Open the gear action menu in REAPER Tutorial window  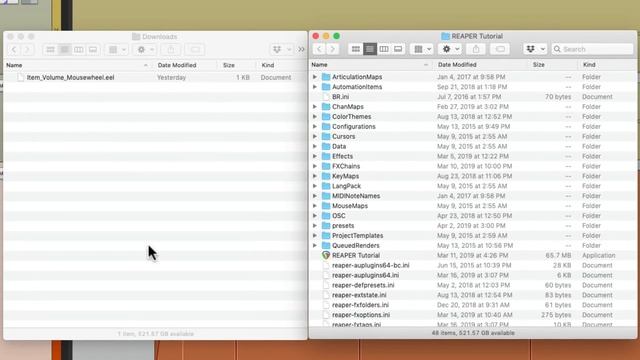[451, 49]
